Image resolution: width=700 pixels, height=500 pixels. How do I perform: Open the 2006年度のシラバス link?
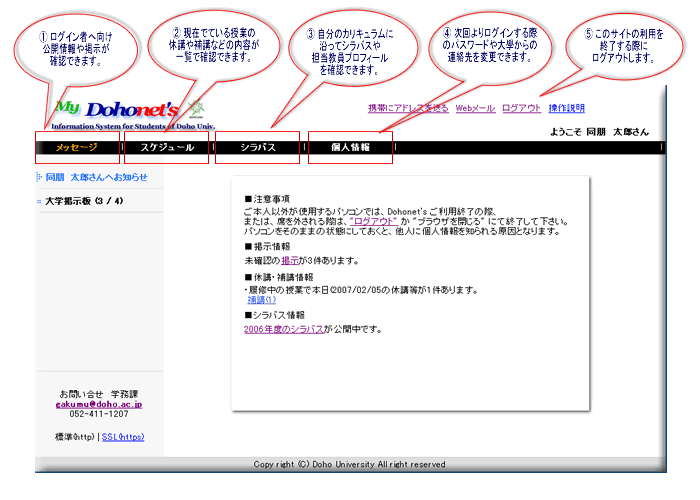click(283, 329)
